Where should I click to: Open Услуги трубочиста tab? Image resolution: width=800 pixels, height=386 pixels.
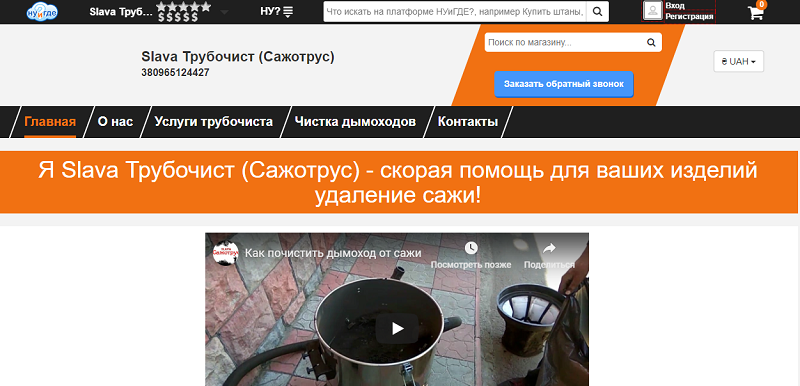(x=213, y=122)
